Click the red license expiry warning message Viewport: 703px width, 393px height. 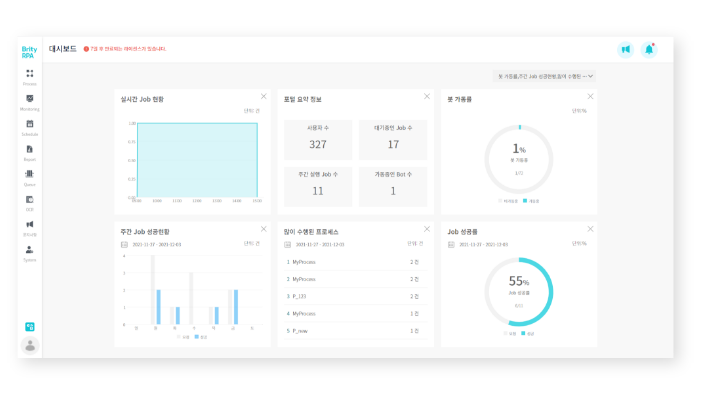pos(125,49)
